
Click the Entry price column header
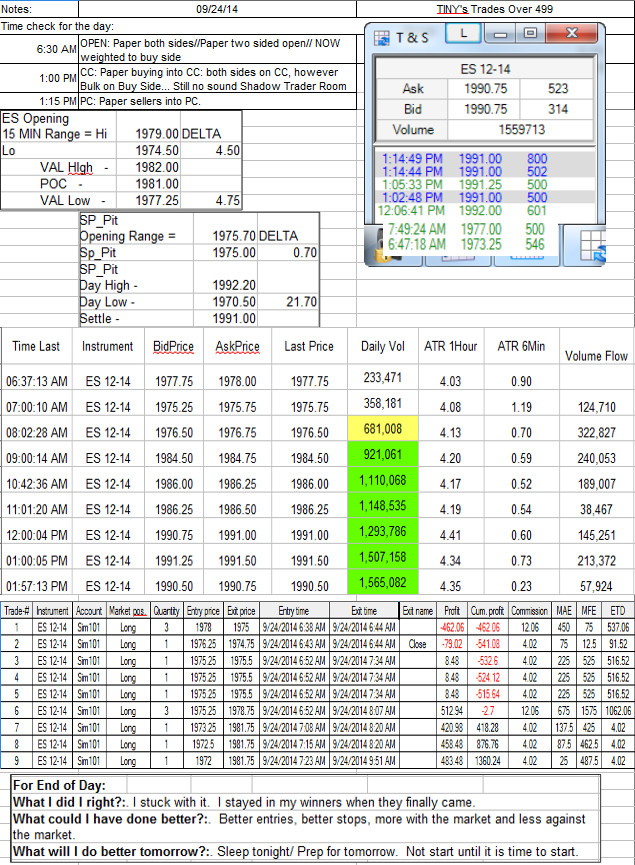[x=203, y=611]
